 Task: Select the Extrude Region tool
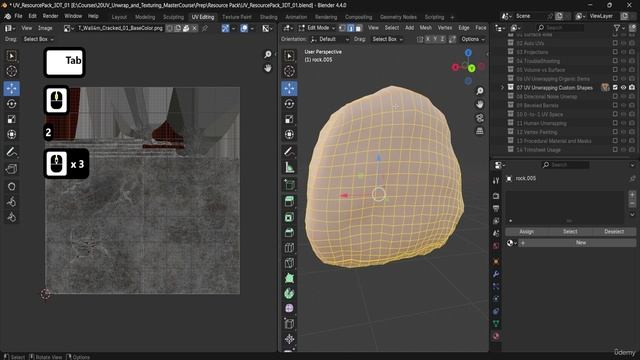[x=289, y=201]
